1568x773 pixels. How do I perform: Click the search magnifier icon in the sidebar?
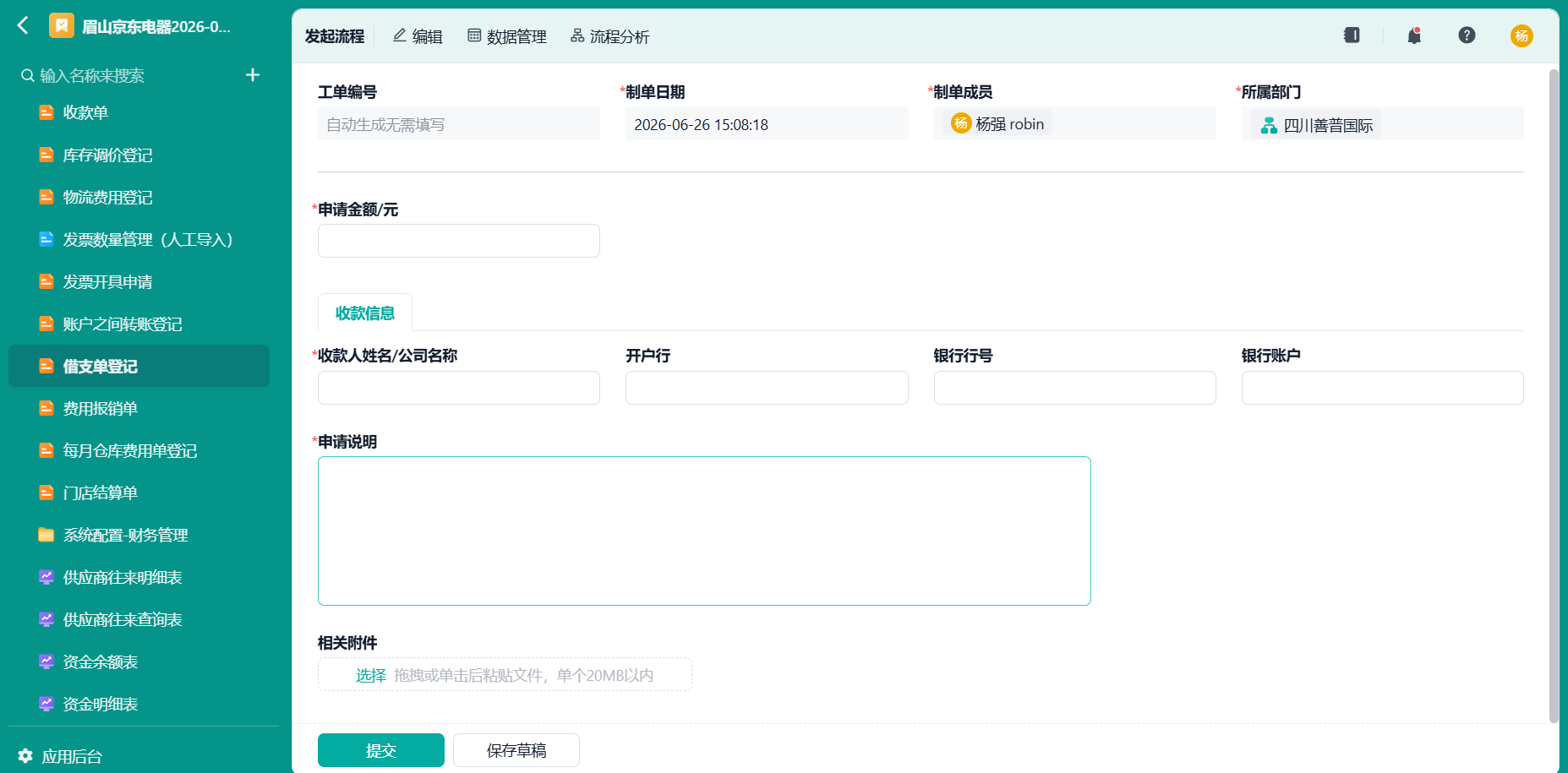point(28,75)
